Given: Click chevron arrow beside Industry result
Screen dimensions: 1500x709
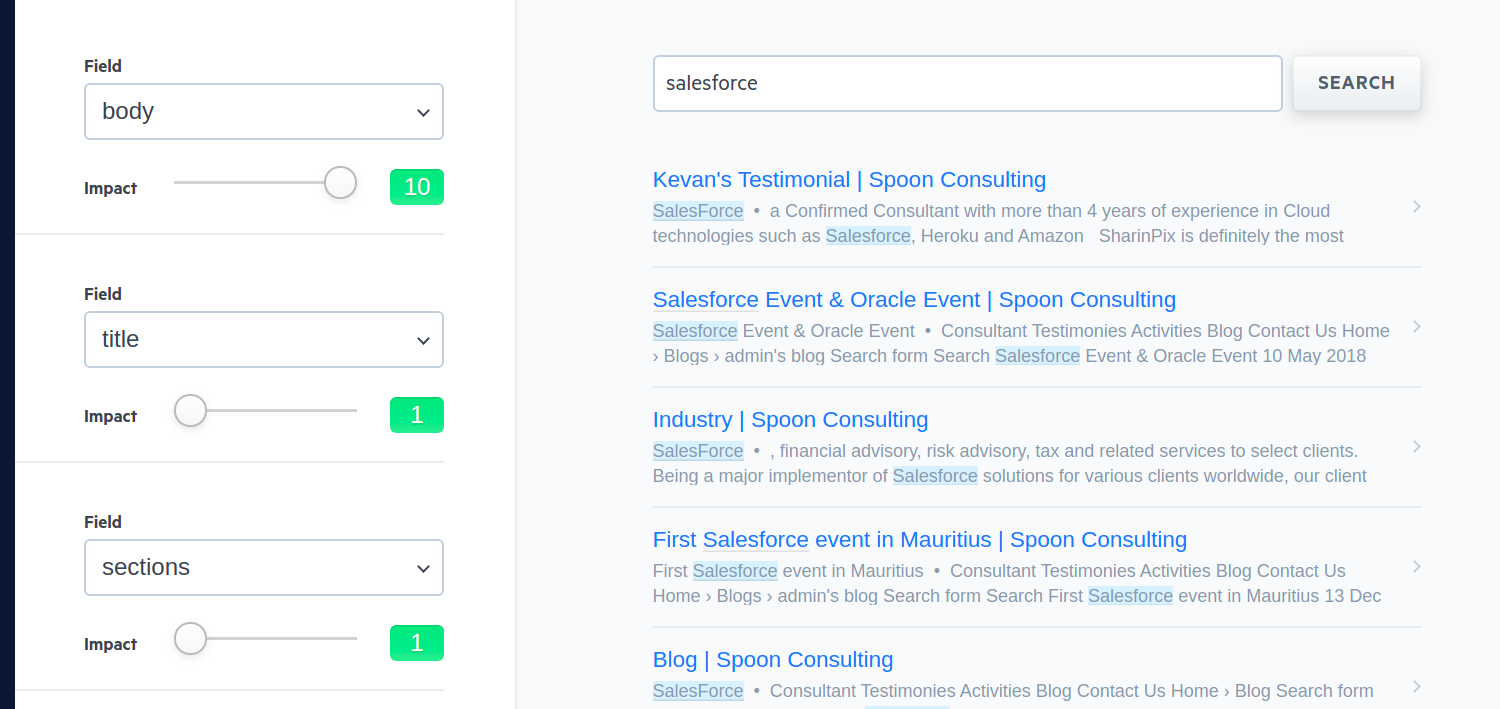Looking at the screenshot, I should [x=1416, y=447].
